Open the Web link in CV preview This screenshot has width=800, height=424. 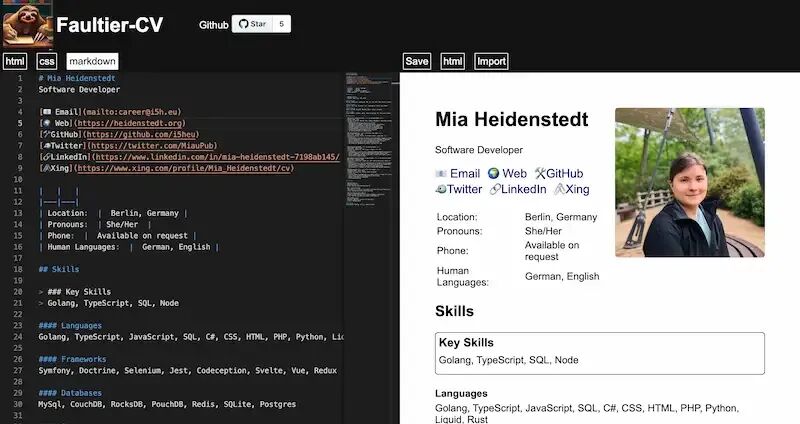pos(514,173)
